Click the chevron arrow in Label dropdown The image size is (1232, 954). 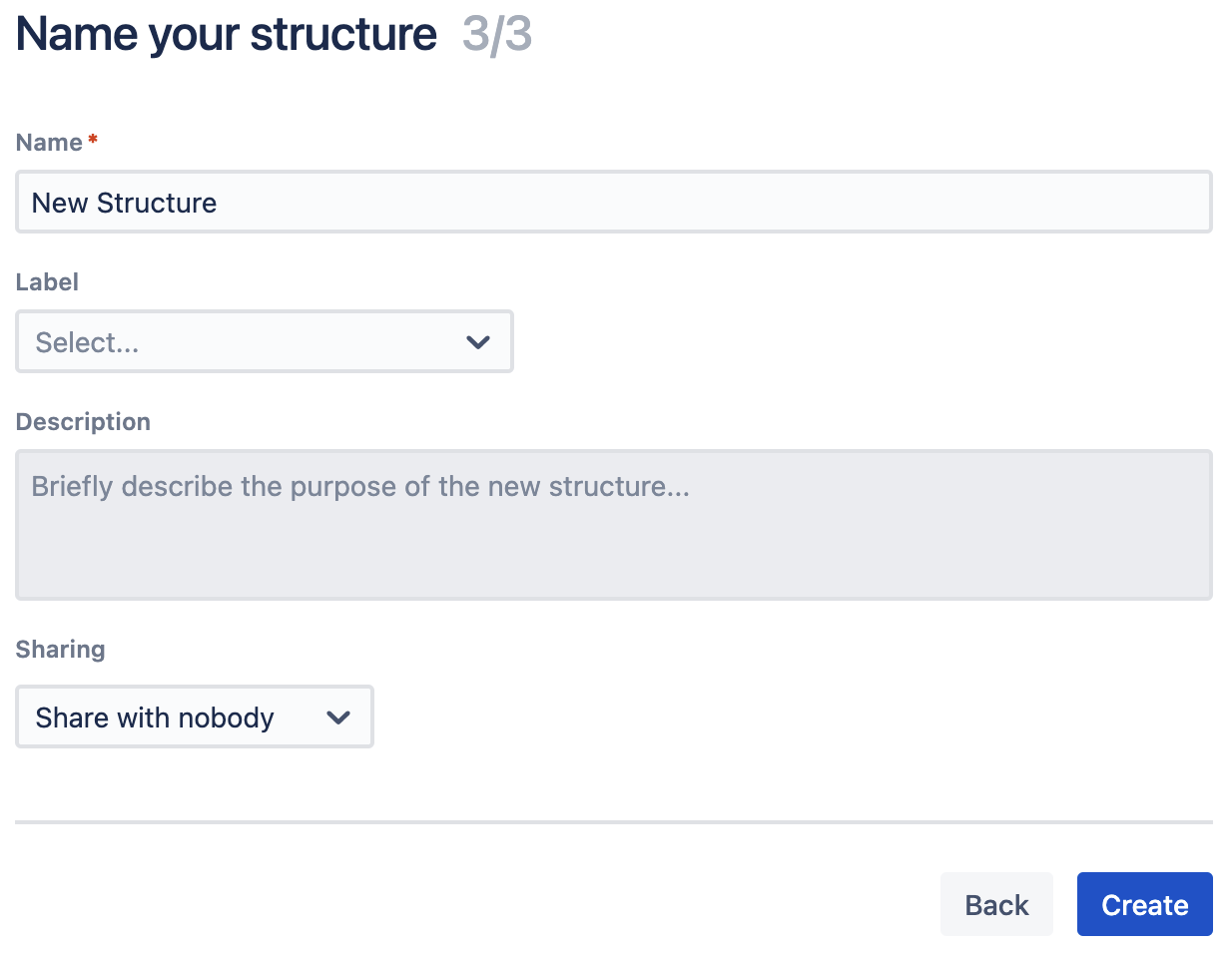pyautogui.click(x=478, y=342)
